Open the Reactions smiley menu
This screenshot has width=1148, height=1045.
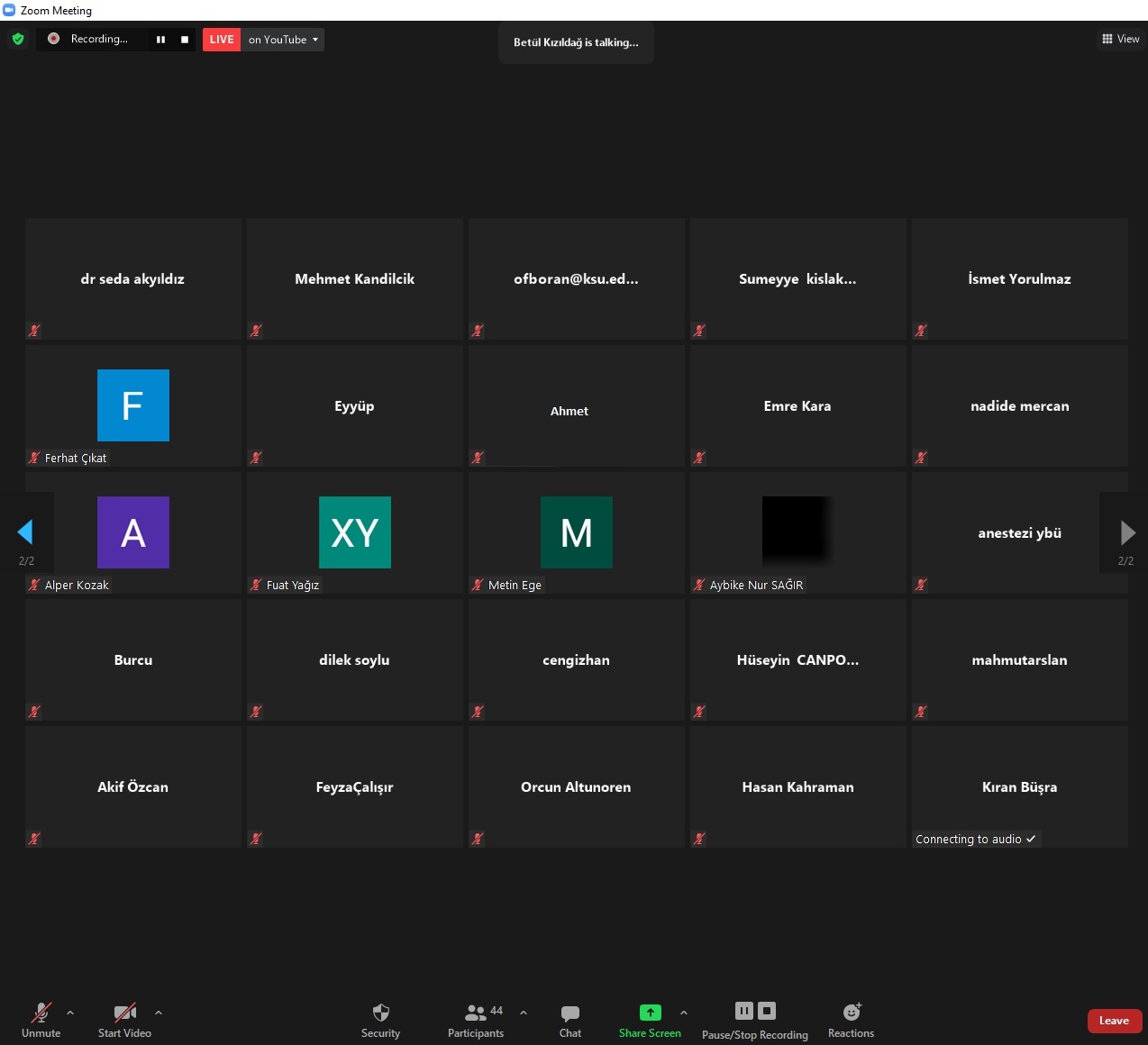tap(851, 1019)
